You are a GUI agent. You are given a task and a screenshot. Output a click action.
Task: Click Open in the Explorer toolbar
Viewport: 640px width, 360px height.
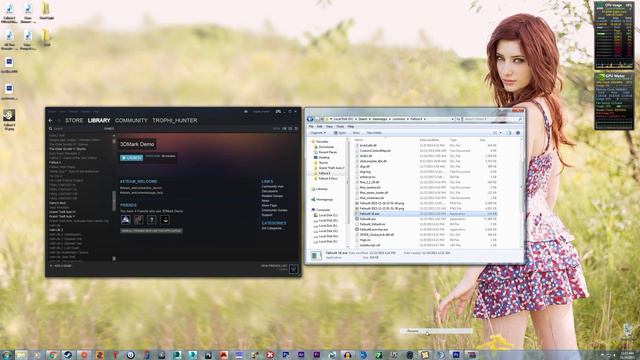point(340,133)
